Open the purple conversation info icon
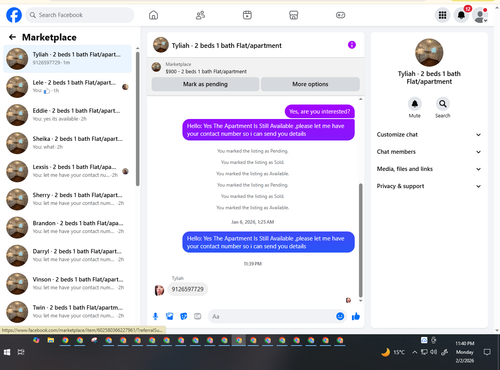The image size is (500, 370). point(352,45)
